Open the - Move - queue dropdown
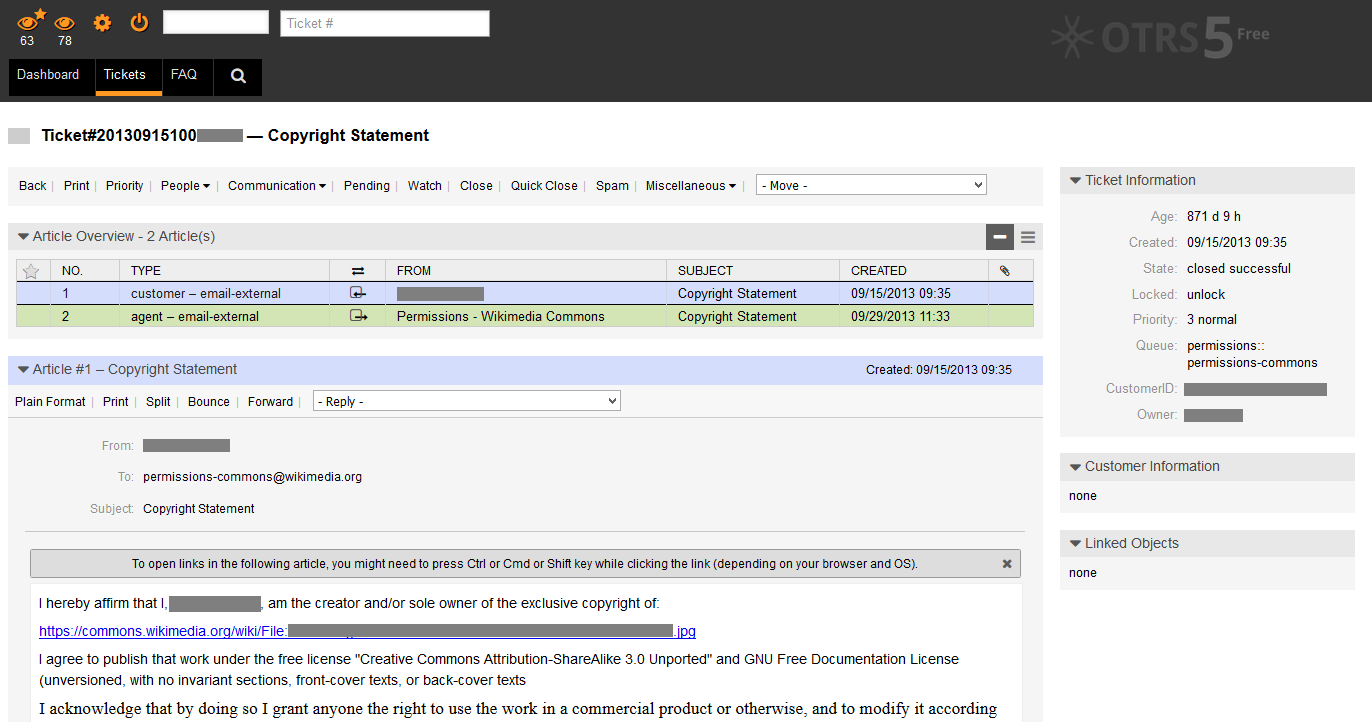Image resolution: width=1372 pixels, height=722 pixels. pyautogui.click(x=870, y=184)
